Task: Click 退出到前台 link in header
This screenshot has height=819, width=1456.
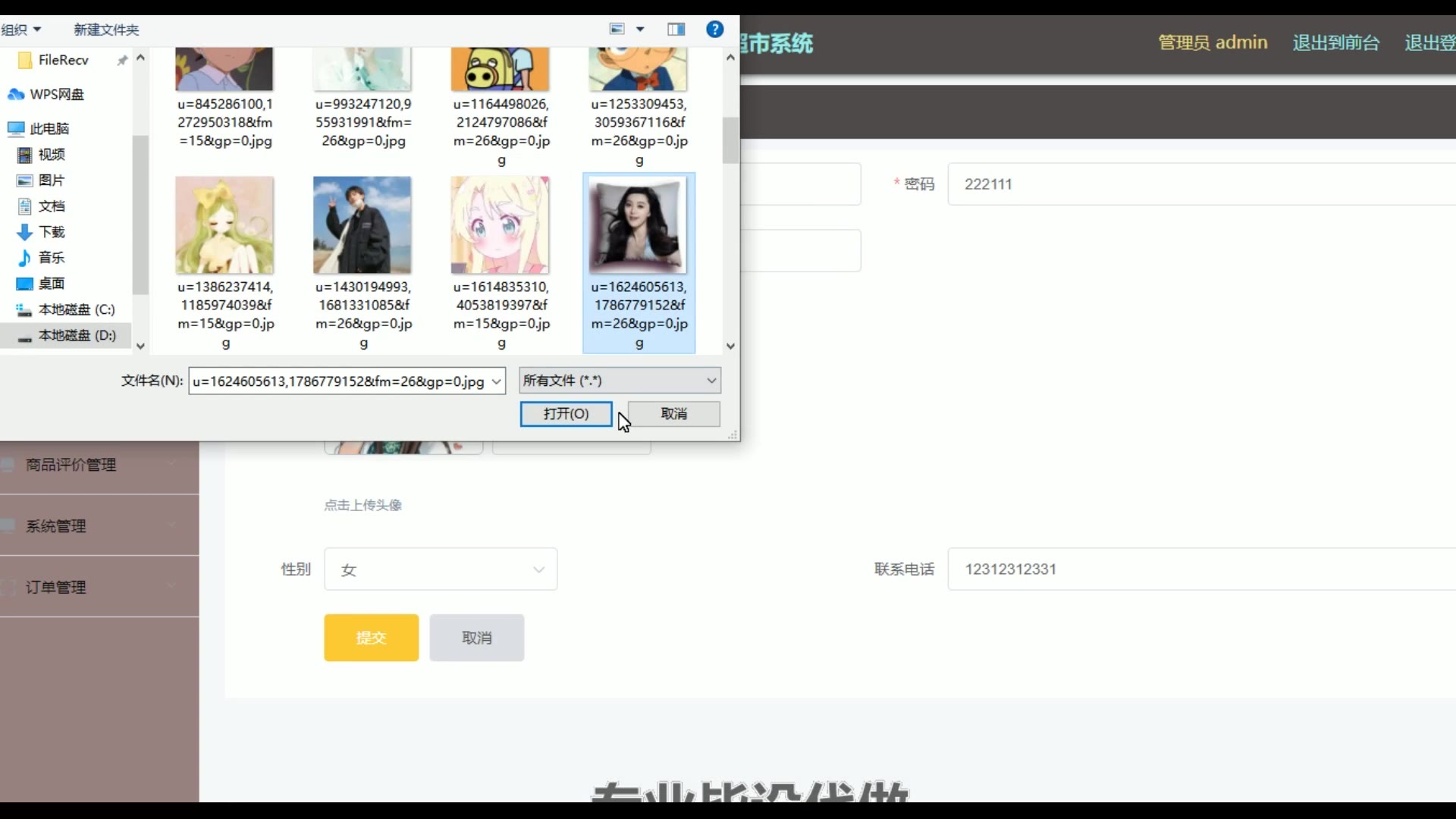Action: tap(1335, 42)
